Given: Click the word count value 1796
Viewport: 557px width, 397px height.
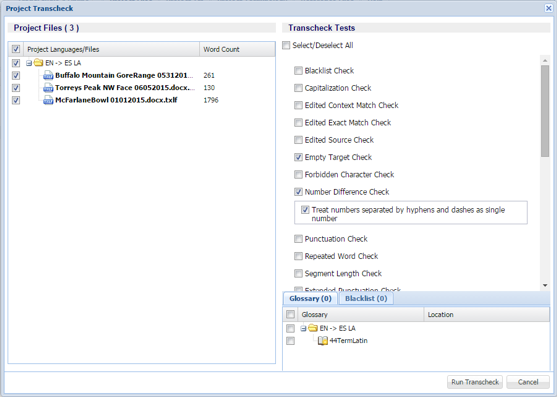Looking at the screenshot, I should tap(211, 100).
